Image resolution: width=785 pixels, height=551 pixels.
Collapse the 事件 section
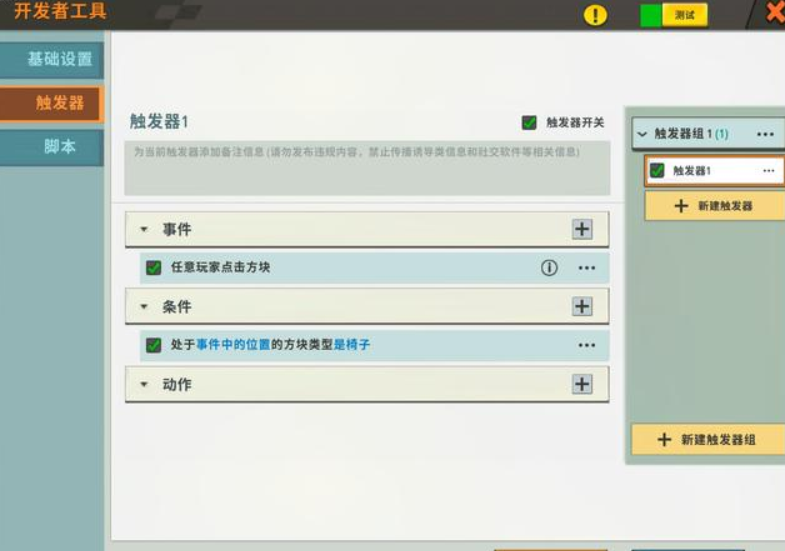coord(144,229)
